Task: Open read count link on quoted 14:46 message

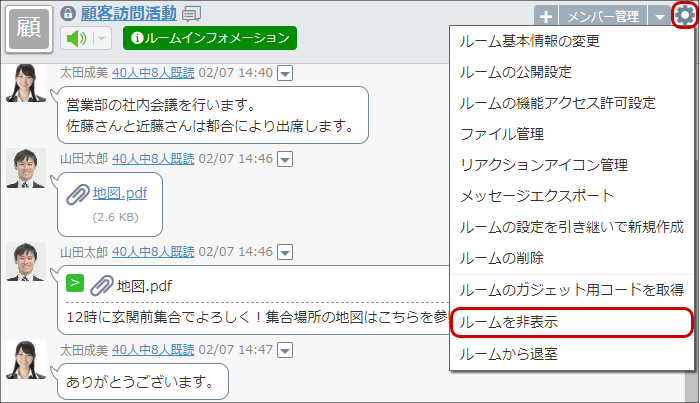Action: 153,252
